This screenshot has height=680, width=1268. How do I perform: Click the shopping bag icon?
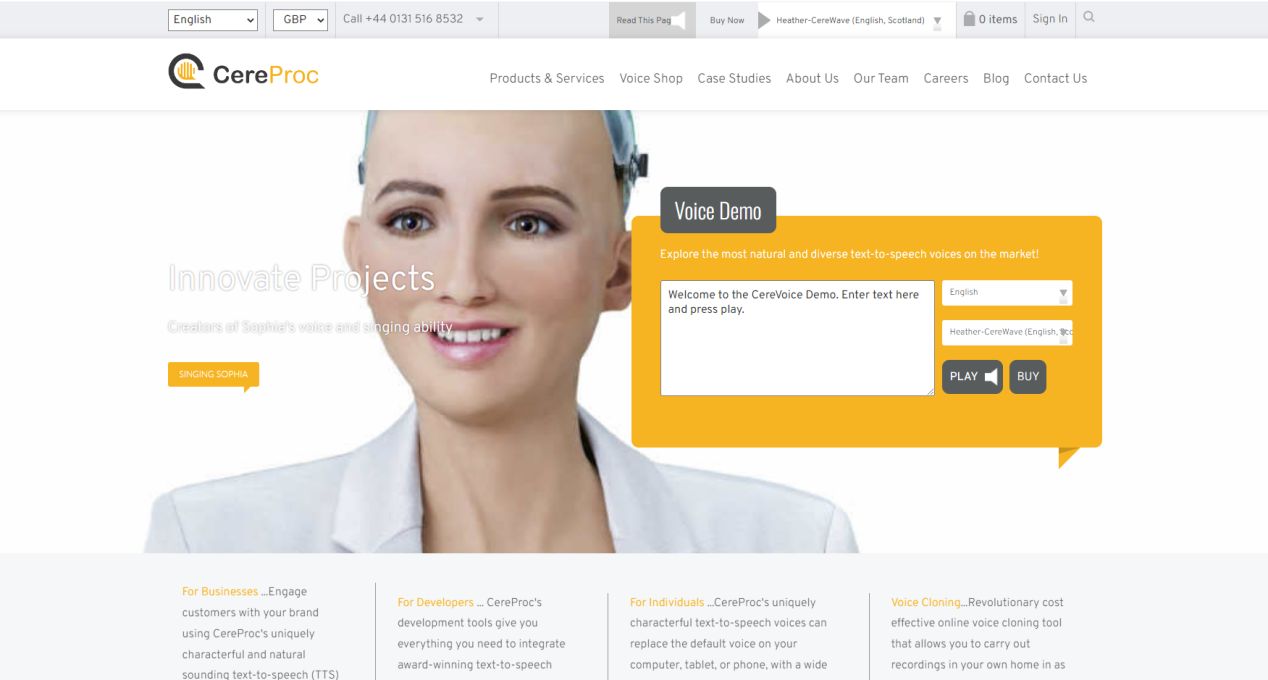968,19
